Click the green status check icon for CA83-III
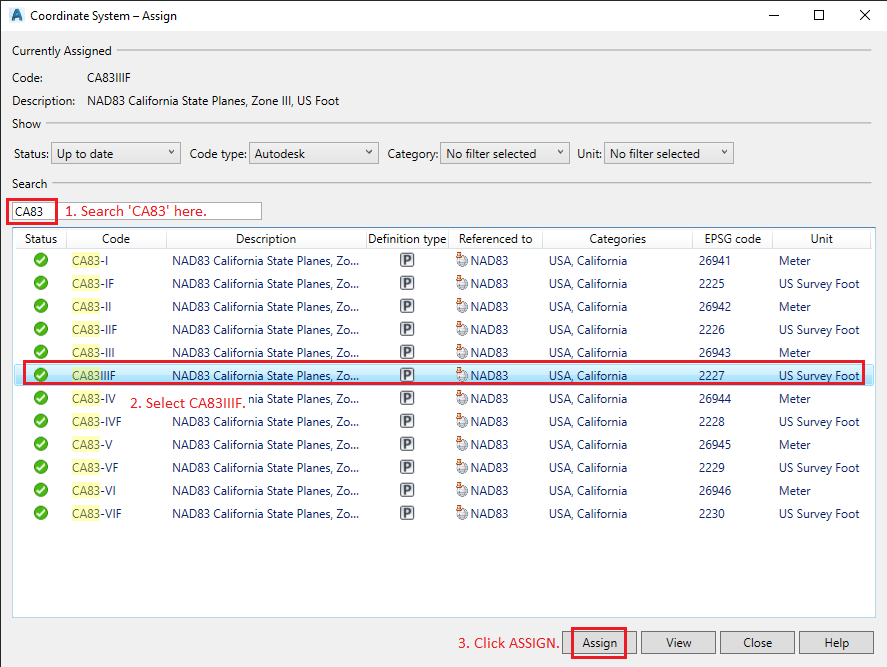The height and width of the screenshot is (667, 887). click(x=41, y=352)
